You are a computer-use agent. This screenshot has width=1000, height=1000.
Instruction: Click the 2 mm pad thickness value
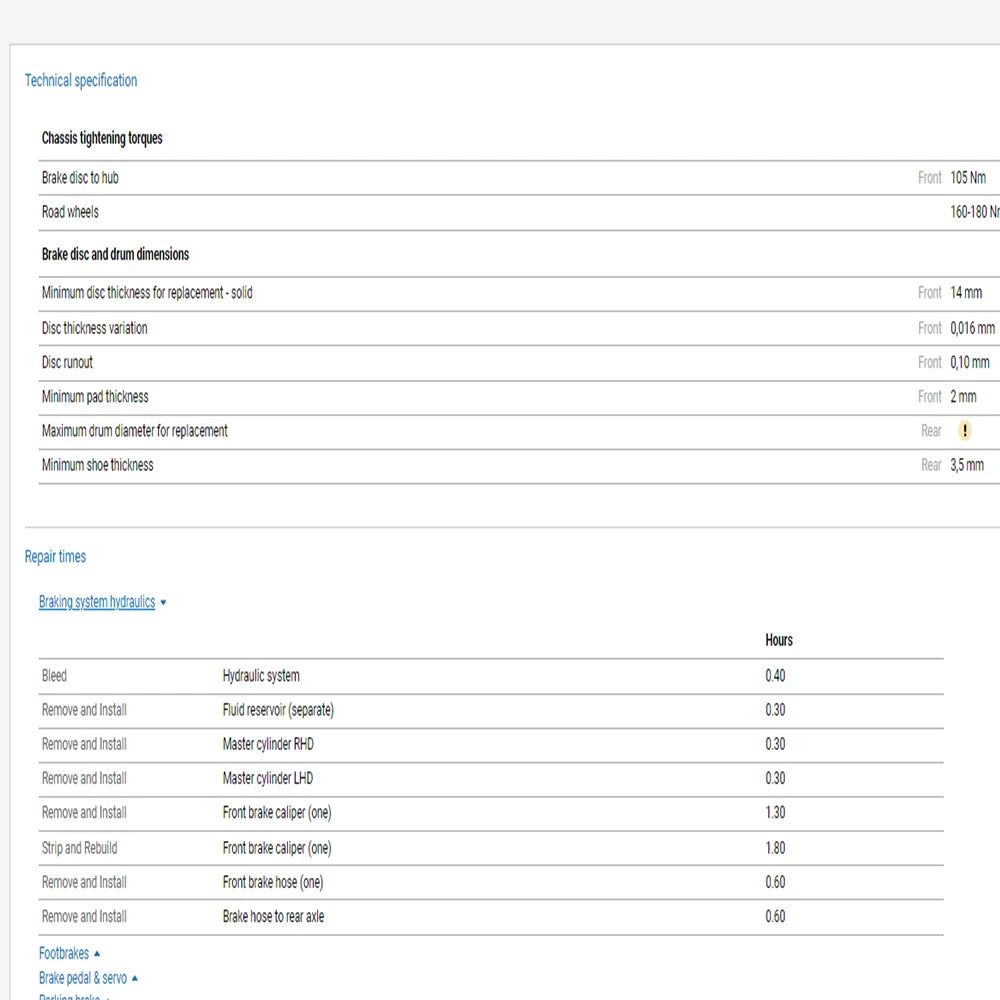(963, 397)
